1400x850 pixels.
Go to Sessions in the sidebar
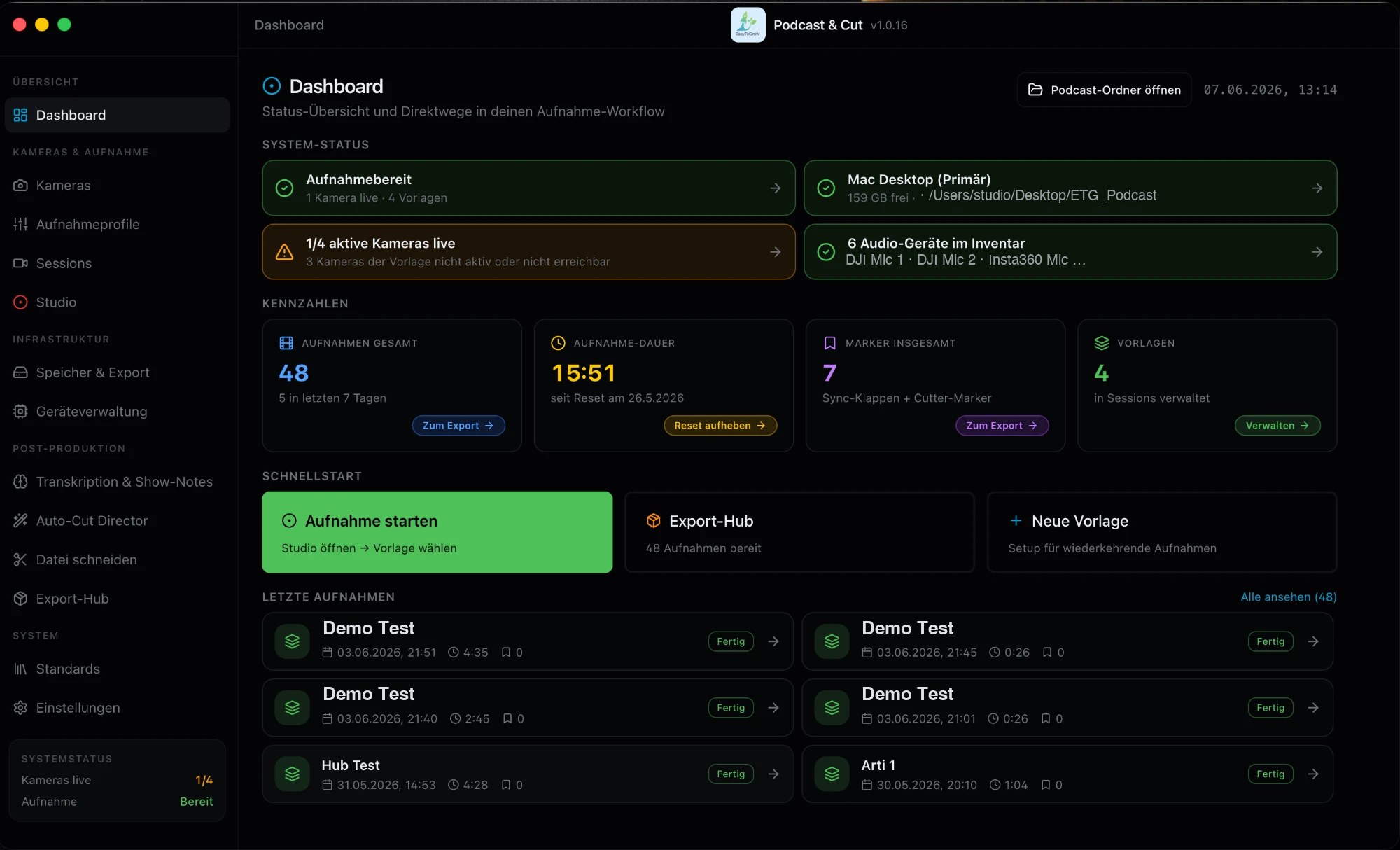[x=117, y=263]
